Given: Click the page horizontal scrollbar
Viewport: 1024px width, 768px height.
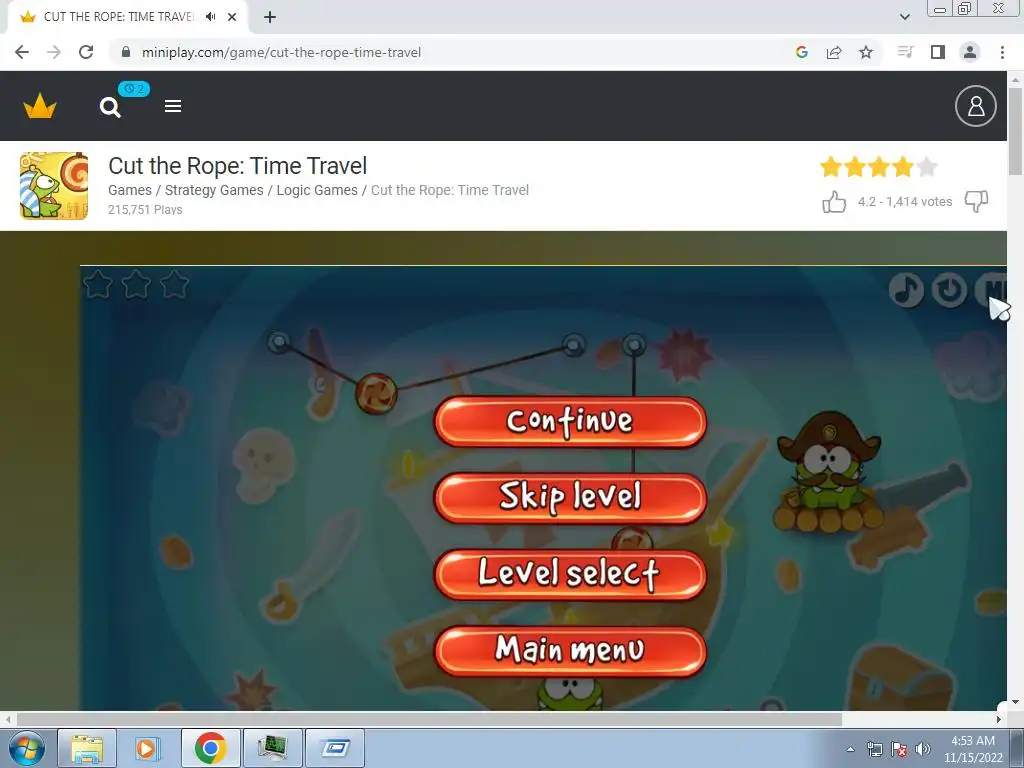Looking at the screenshot, I should coord(429,719).
